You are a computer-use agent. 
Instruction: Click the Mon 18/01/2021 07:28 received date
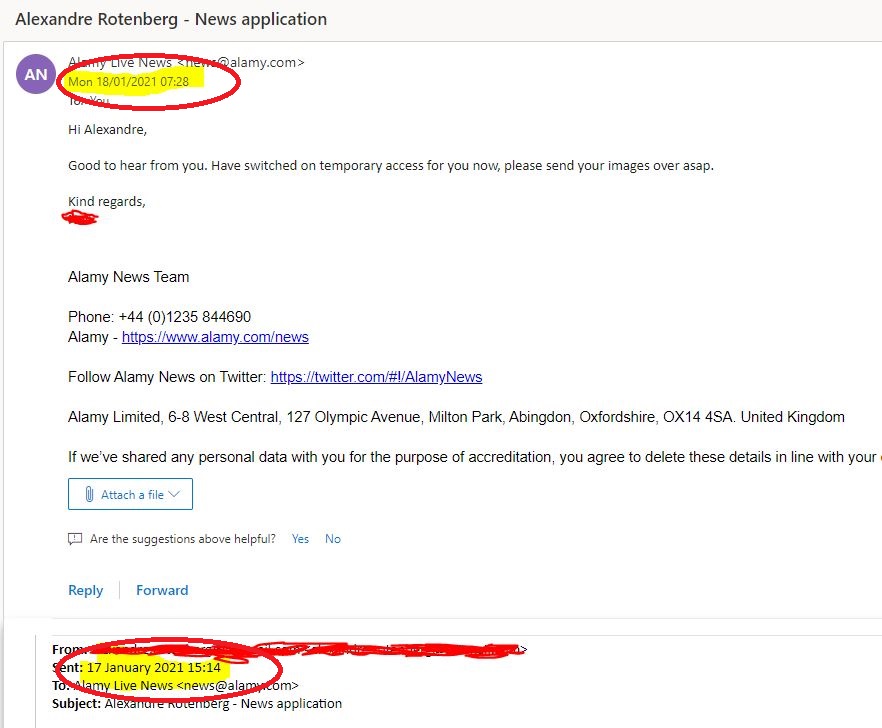[129, 81]
